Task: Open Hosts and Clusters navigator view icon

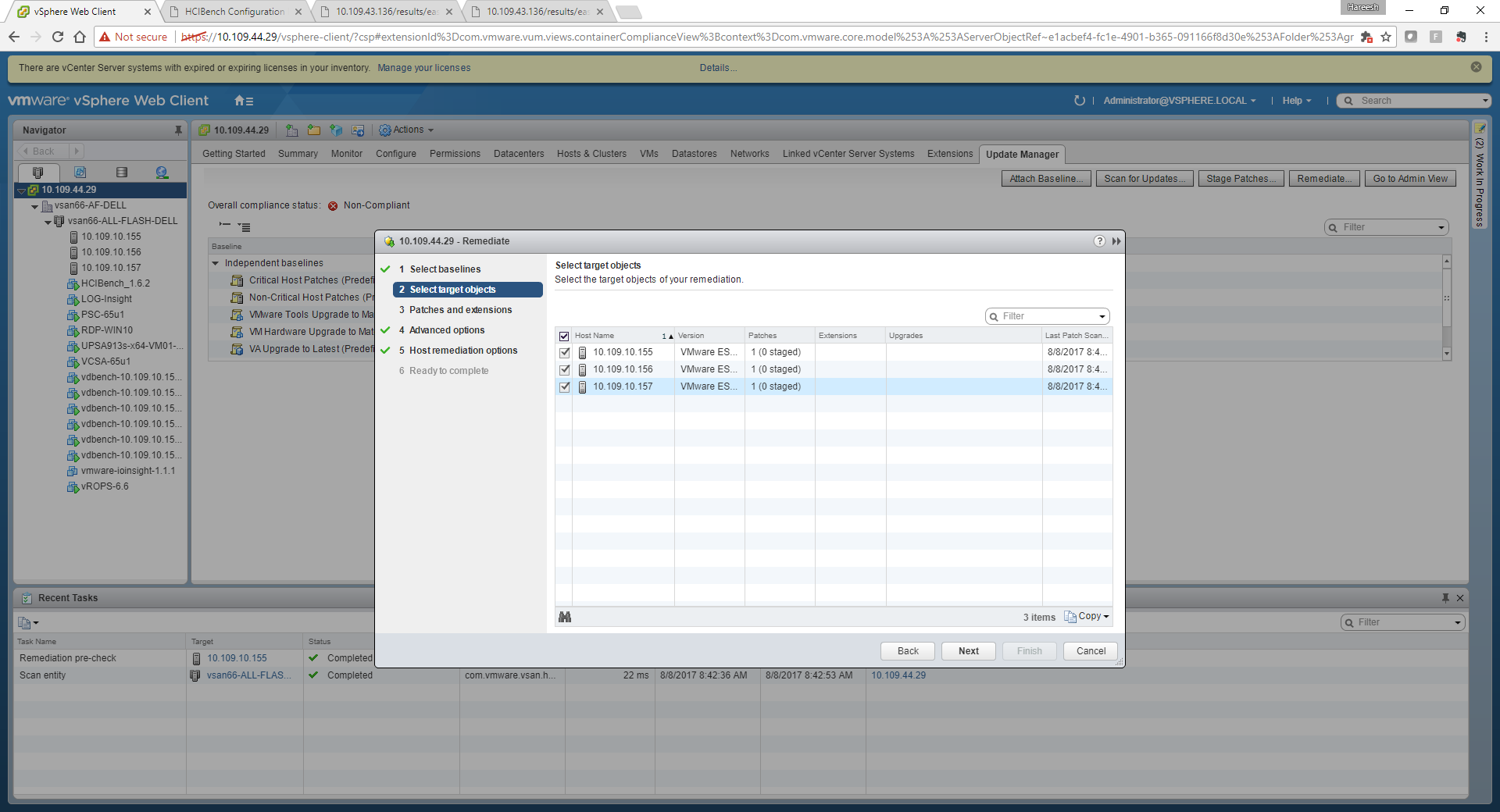Action: tap(37, 173)
